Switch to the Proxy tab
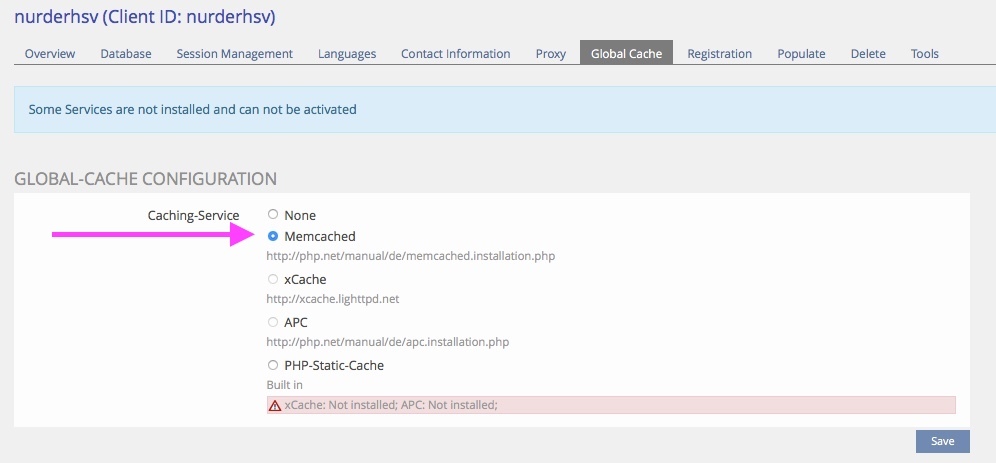Viewport: 996px width, 463px height. pyautogui.click(x=550, y=53)
